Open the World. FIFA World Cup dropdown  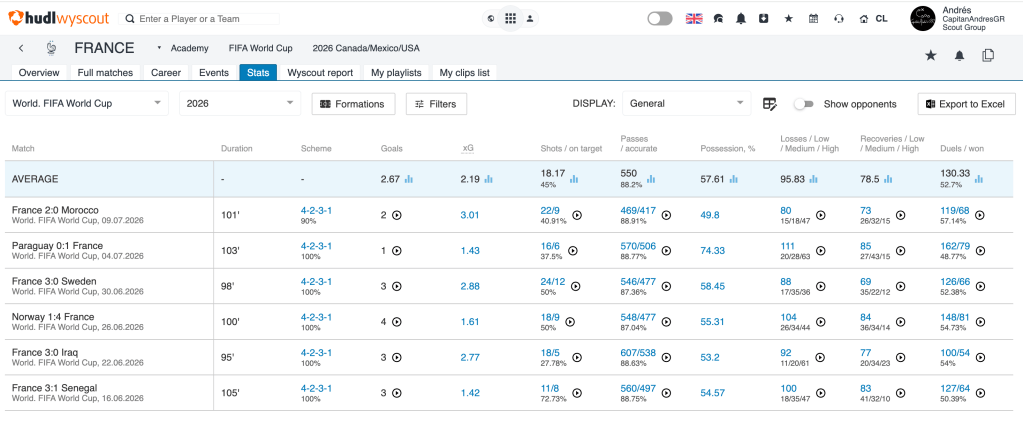click(87, 103)
